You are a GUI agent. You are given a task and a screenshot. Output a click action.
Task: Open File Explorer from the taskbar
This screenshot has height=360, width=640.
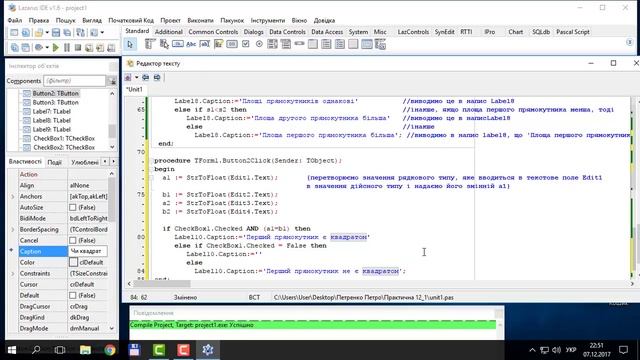pos(85,350)
